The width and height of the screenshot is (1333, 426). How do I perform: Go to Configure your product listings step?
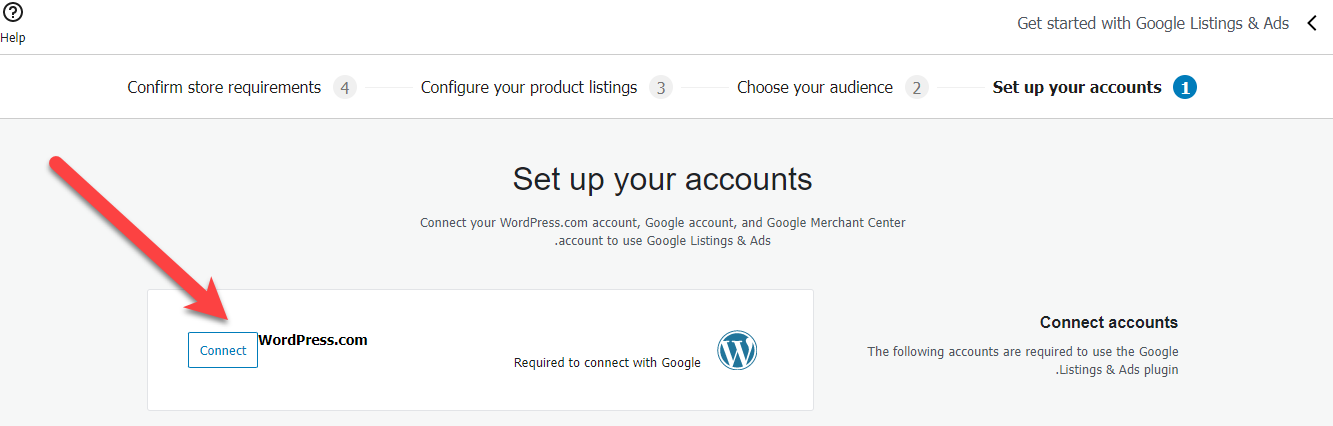(529, 88)
